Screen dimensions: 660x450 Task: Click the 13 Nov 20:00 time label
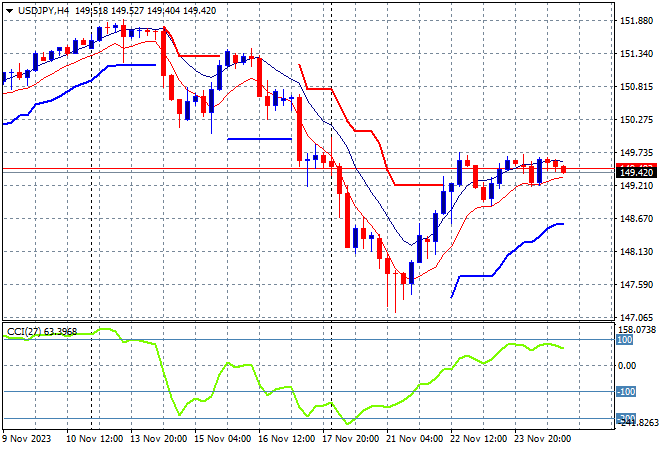click(x=159, y=439)
